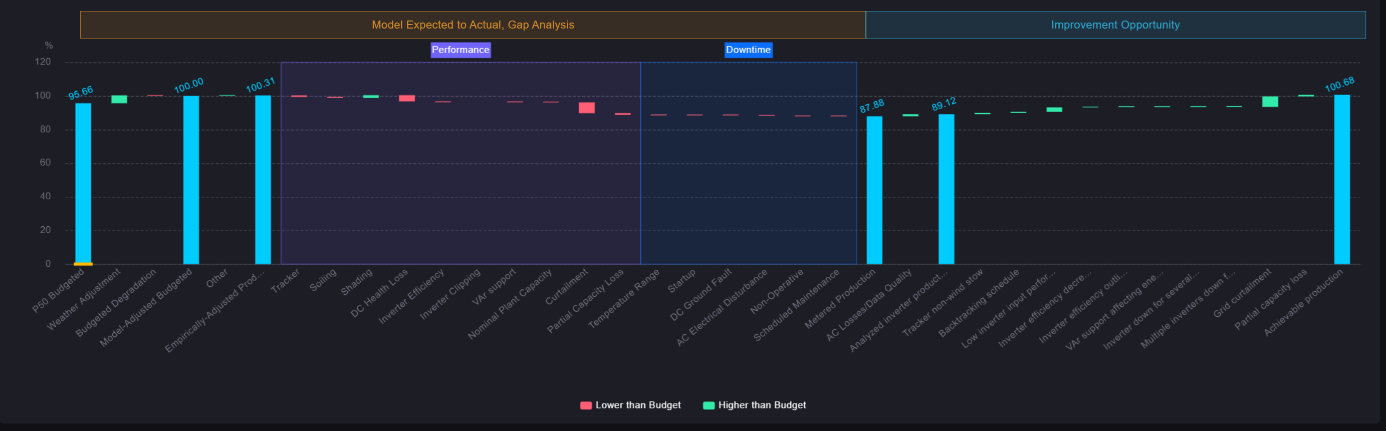Click the 'Weather Adjustment' axis label

(83, 297)
